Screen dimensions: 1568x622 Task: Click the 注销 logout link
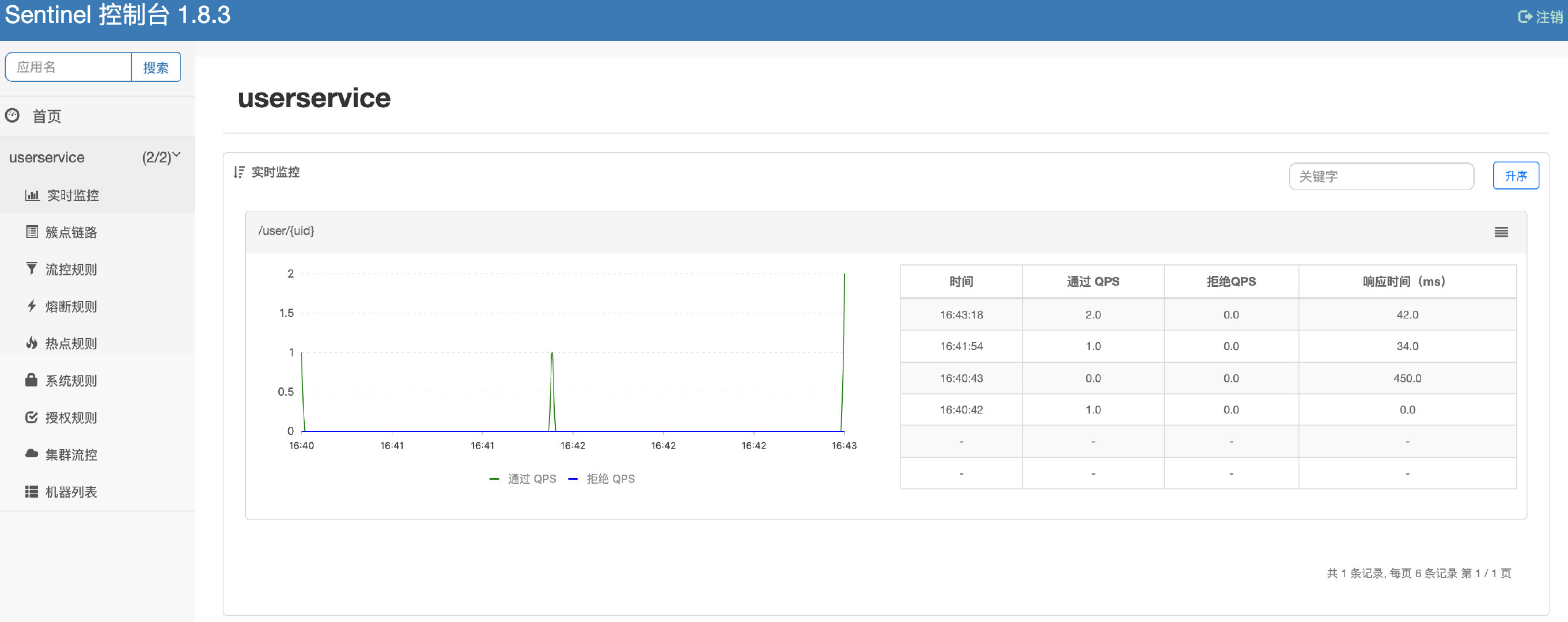1540,17
